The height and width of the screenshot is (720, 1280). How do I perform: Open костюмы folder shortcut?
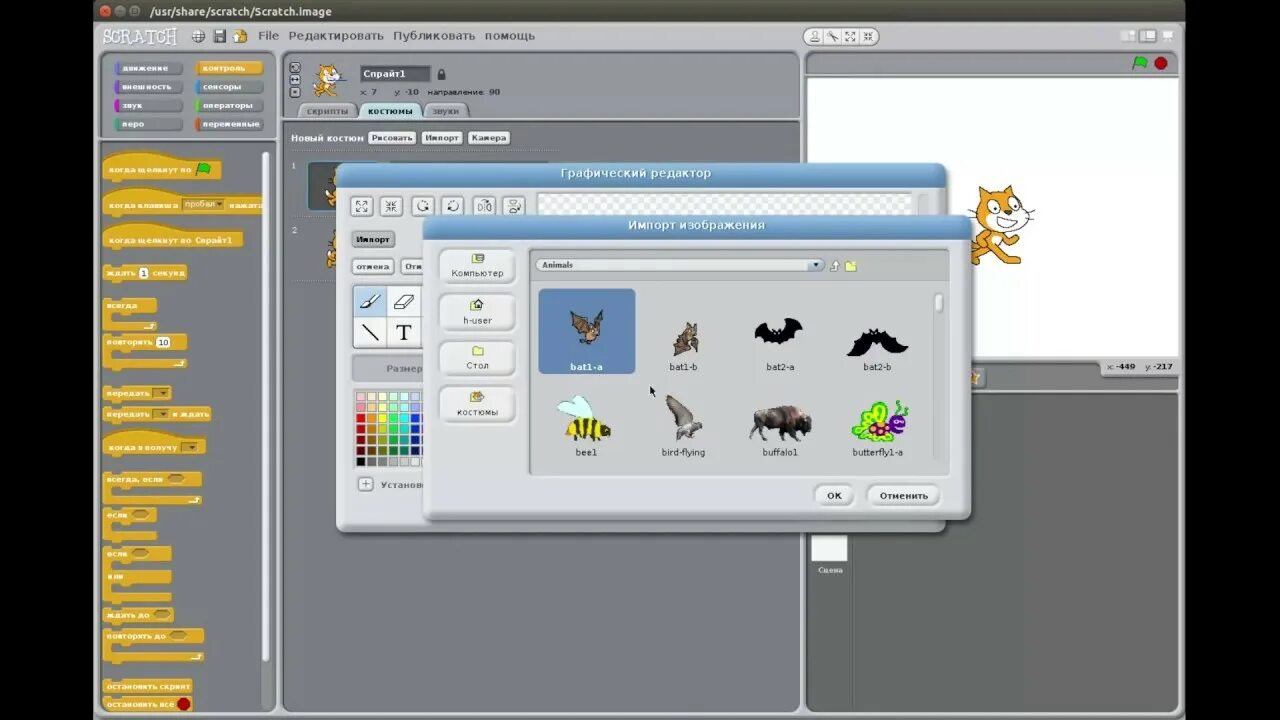[x=477, y=403]
